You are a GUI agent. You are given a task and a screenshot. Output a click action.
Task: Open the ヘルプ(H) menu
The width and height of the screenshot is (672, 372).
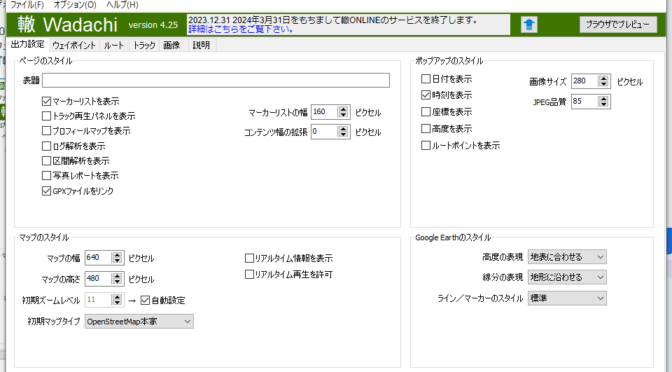pos(122,5)
